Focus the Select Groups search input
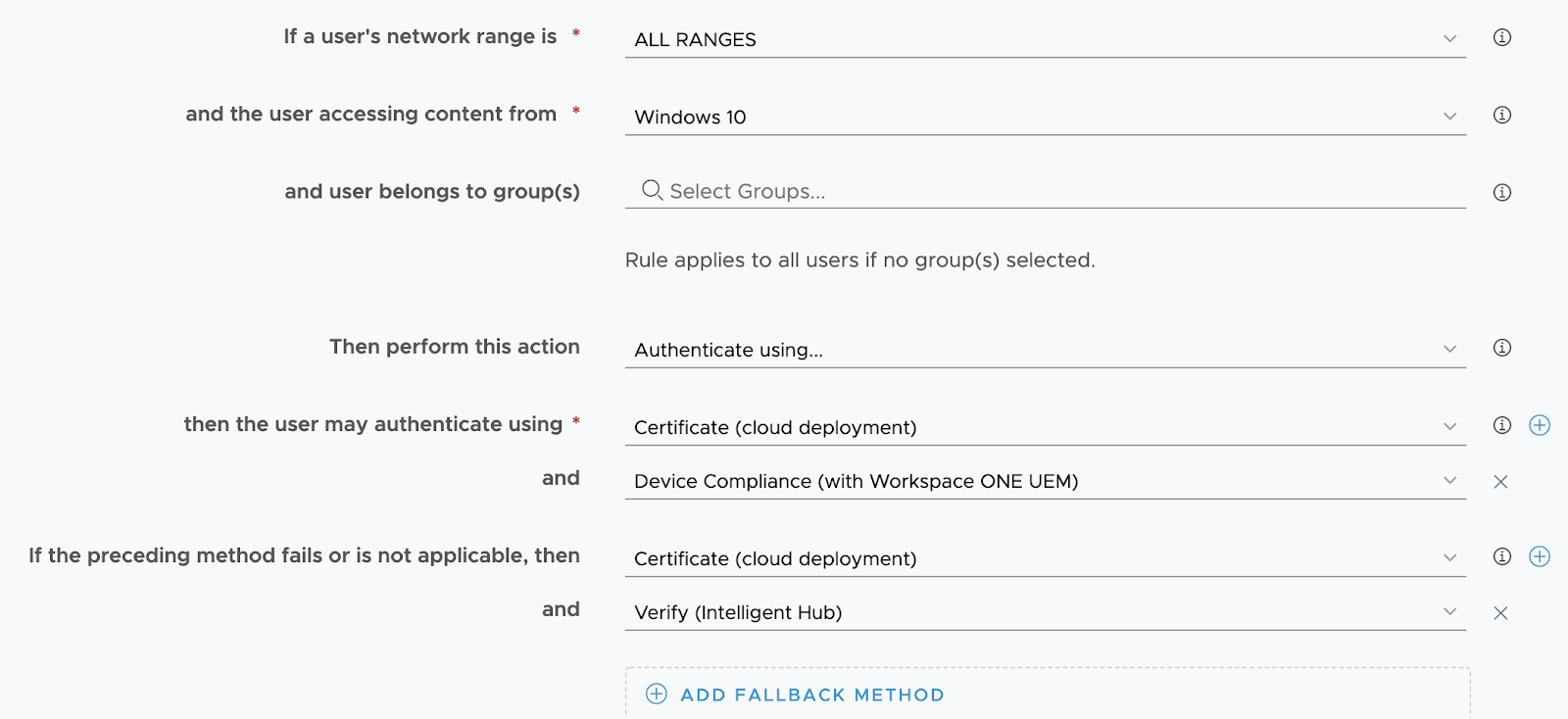 coord(1046,191)
